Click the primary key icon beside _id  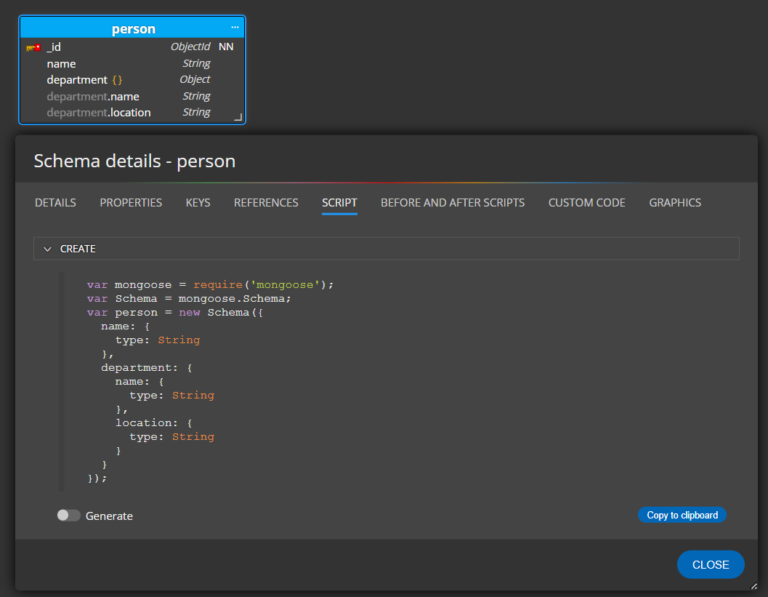(33, 47)
